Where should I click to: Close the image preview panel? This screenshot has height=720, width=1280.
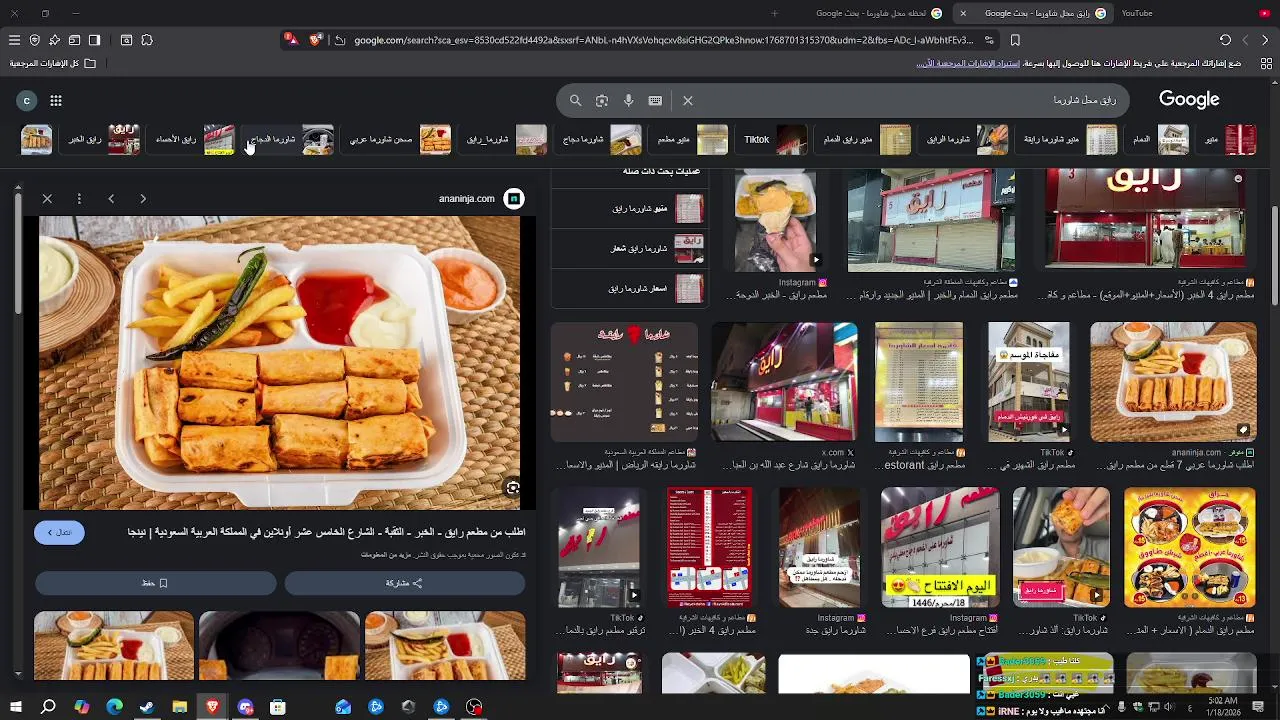click(x=47, y=198)
